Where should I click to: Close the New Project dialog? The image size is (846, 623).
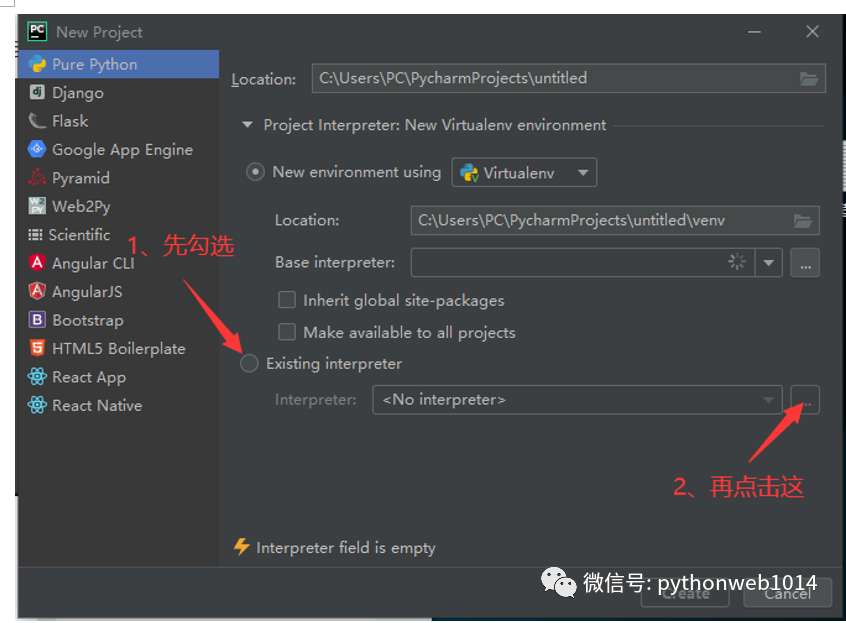coord(813,32)
